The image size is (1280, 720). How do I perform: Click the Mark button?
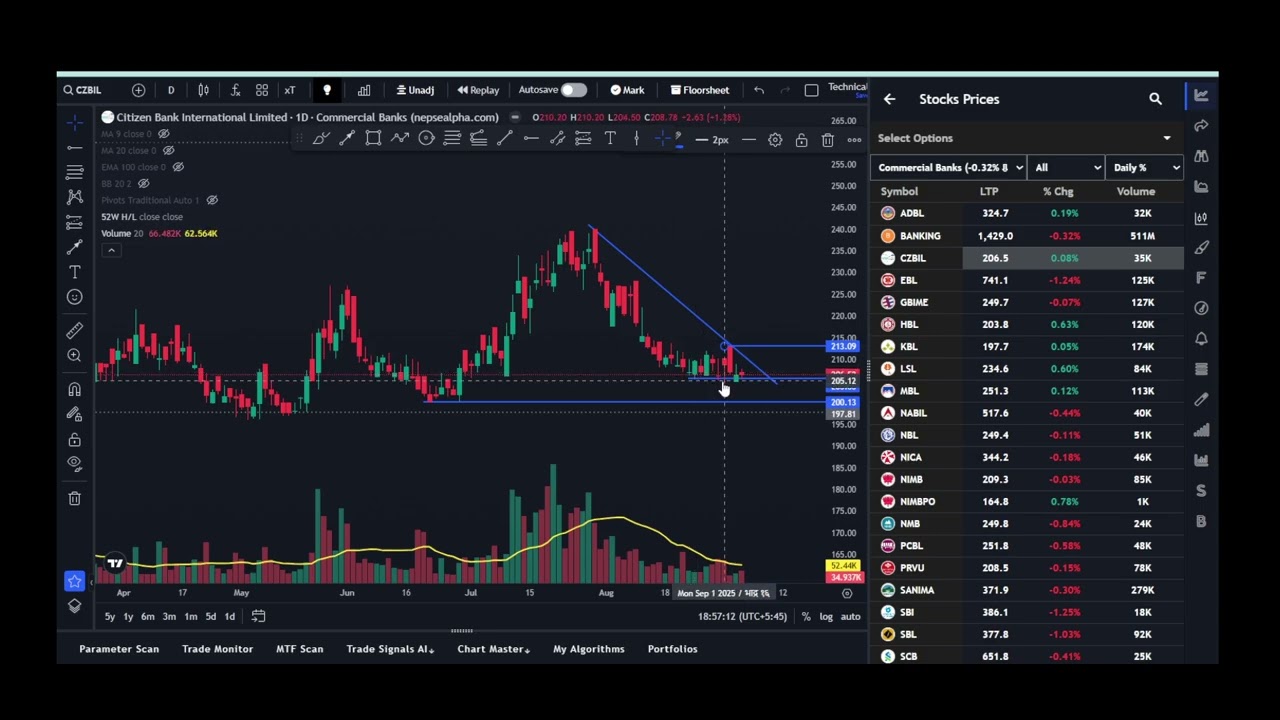627,90
